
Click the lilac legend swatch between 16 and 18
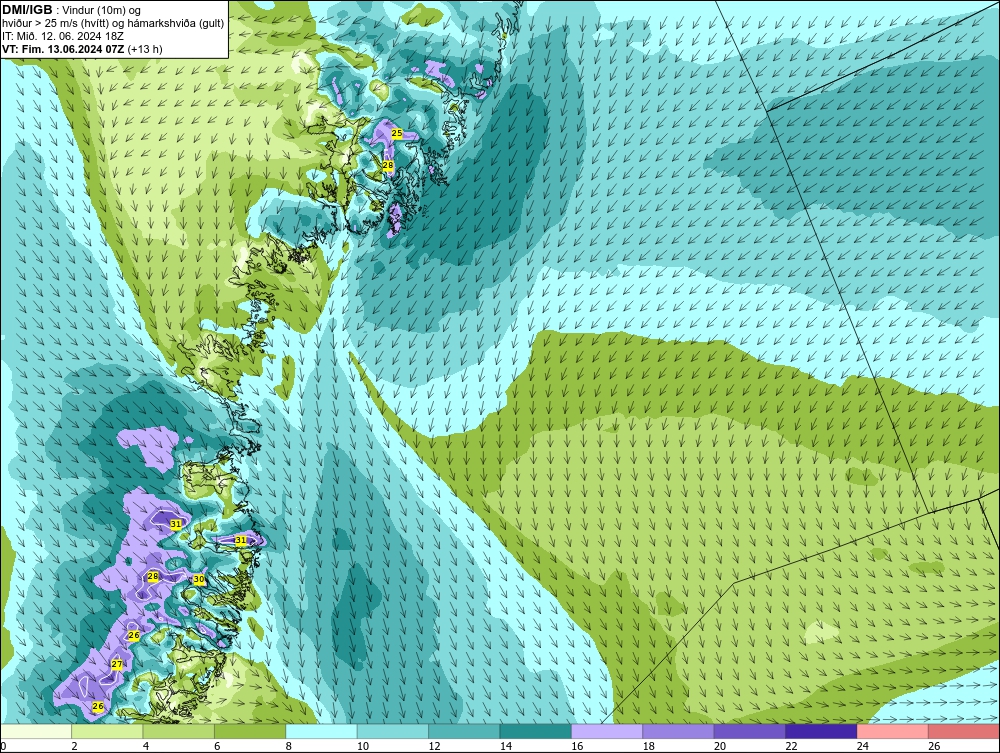click(607, 731)
